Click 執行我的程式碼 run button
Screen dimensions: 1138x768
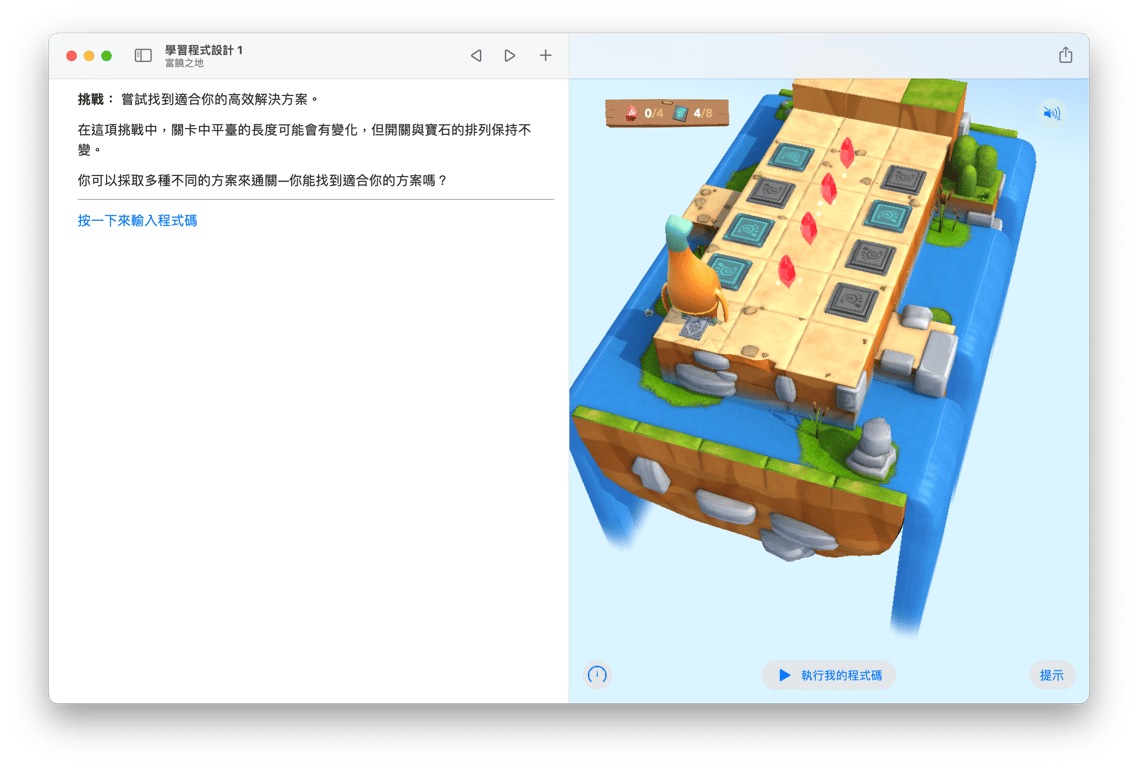tap(829, 675)
